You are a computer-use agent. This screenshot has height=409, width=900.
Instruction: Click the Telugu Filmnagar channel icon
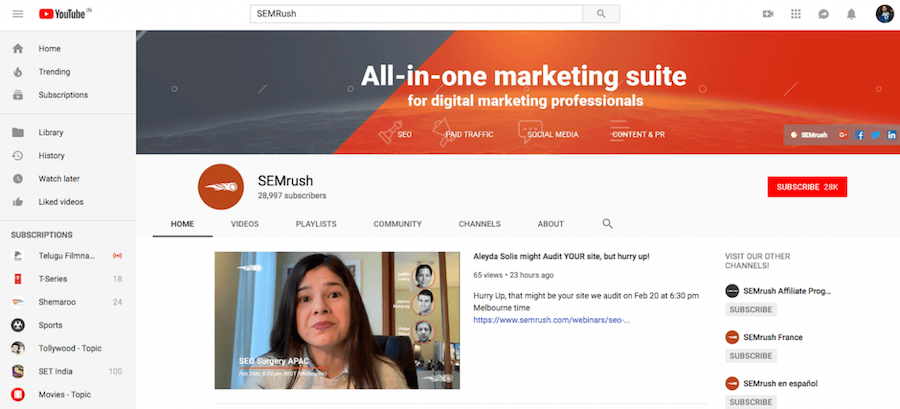coord(18,256)
